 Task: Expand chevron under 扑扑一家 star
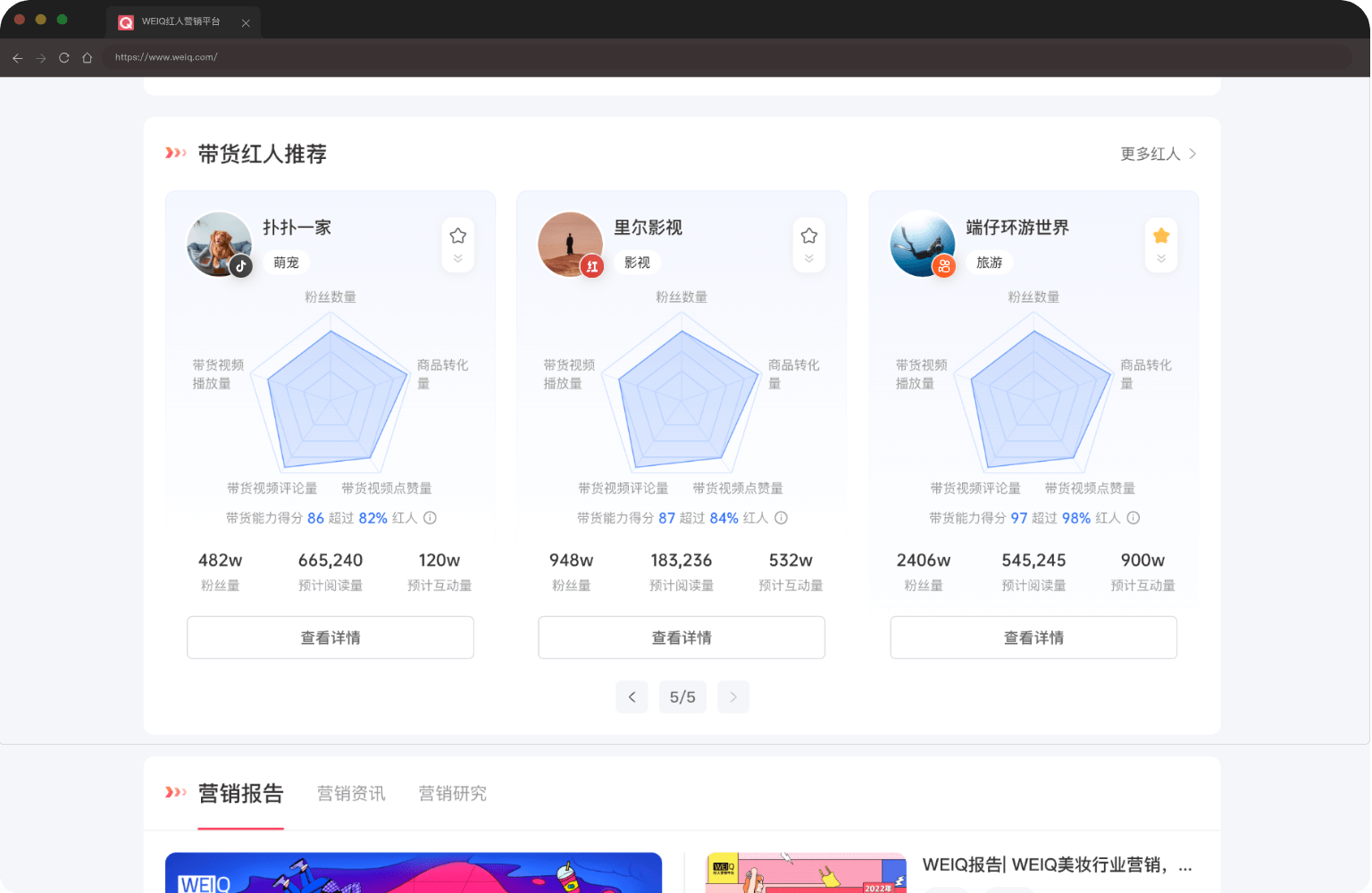point(458,259)
